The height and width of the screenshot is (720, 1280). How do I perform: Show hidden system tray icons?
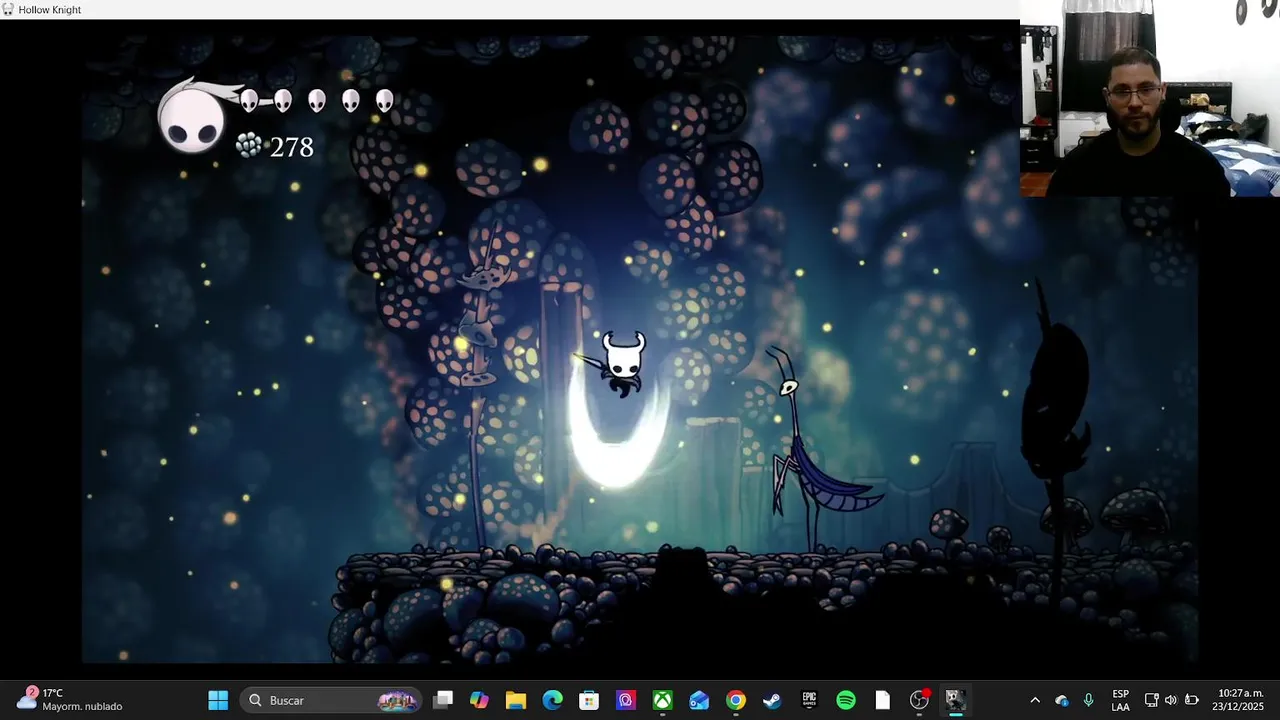point(1035,700)
